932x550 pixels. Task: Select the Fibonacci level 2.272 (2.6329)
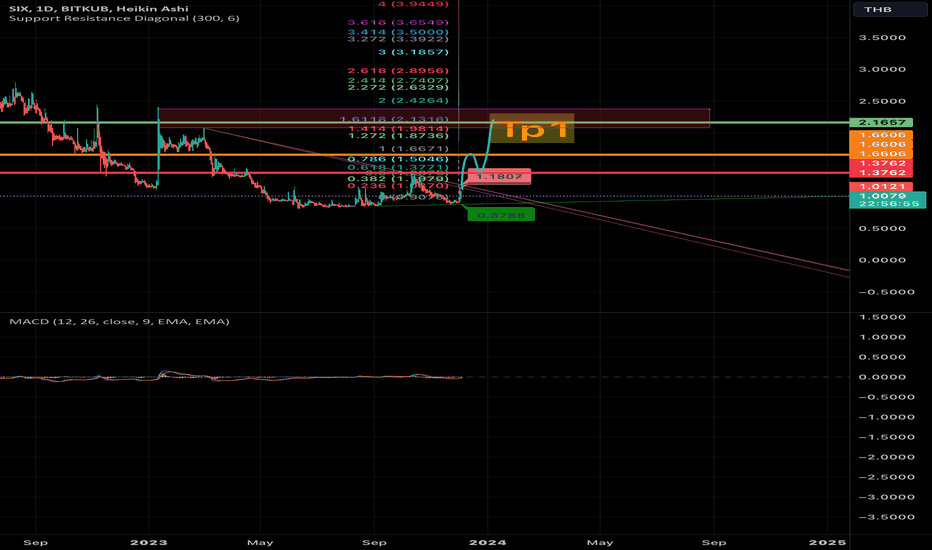tap(398, 87)
